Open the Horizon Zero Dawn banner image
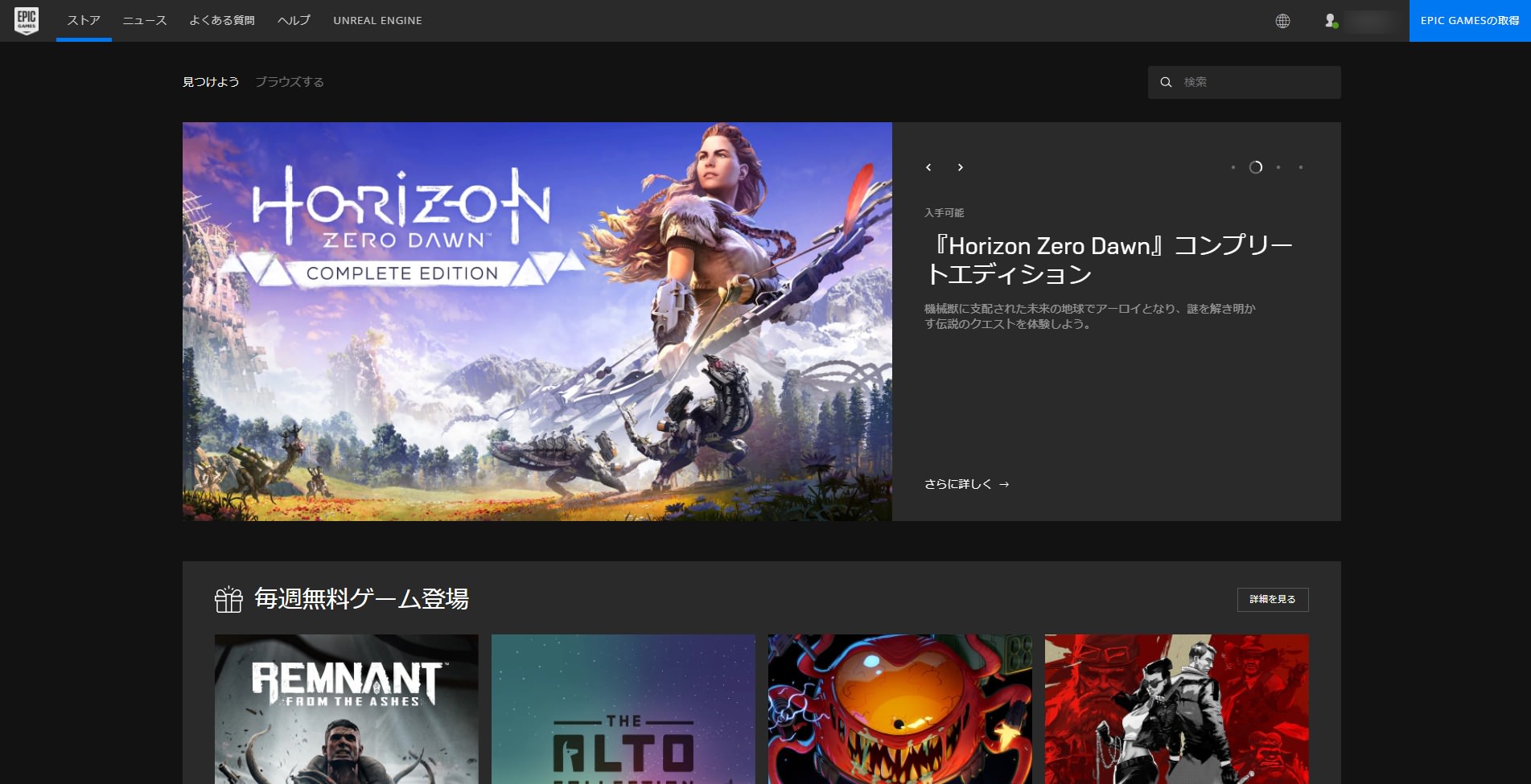The width and height of the screenshot is (1531, 784). pos(537,322)
